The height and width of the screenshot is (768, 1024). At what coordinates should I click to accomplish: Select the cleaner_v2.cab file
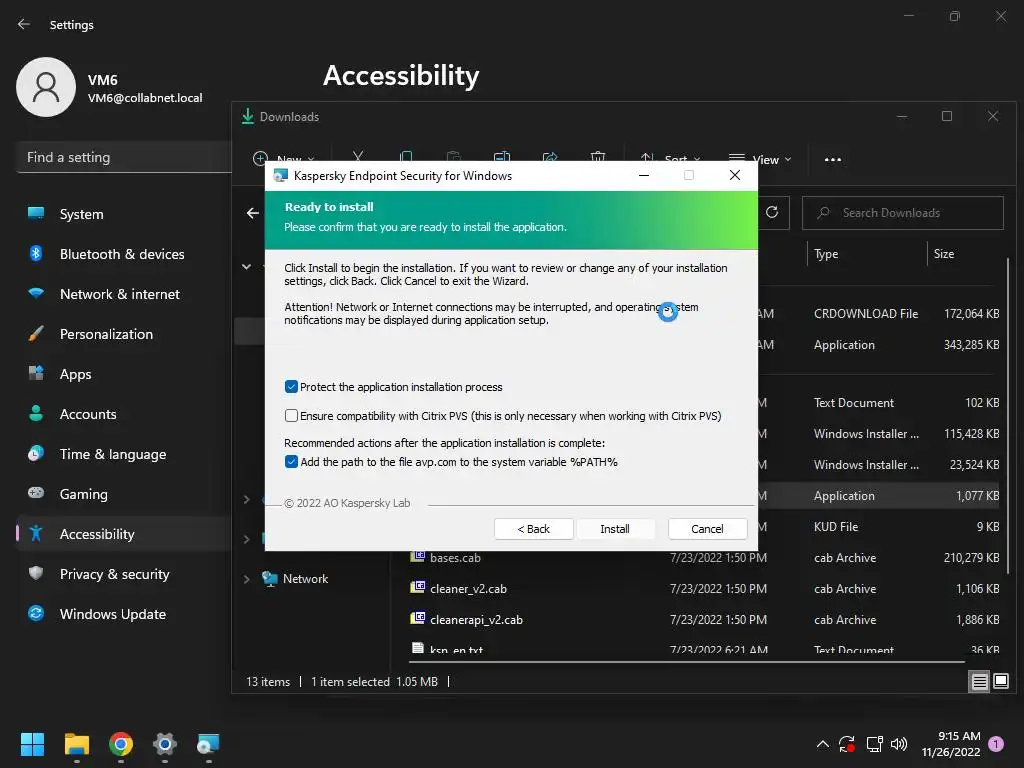(x=468, y=588)
